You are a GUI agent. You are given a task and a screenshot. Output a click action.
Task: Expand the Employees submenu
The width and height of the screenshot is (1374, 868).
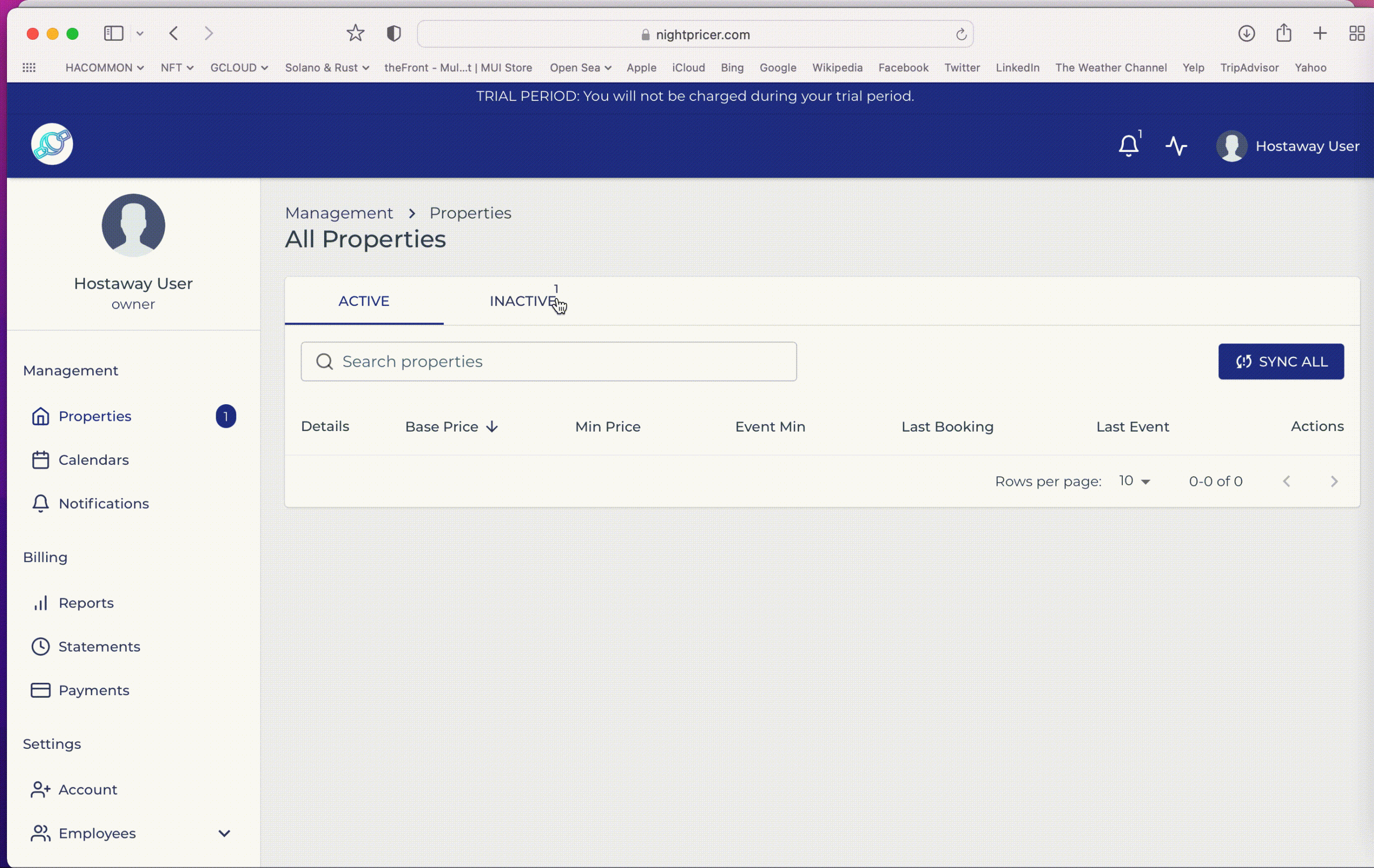pyautogui.click(x=224, y=834)
